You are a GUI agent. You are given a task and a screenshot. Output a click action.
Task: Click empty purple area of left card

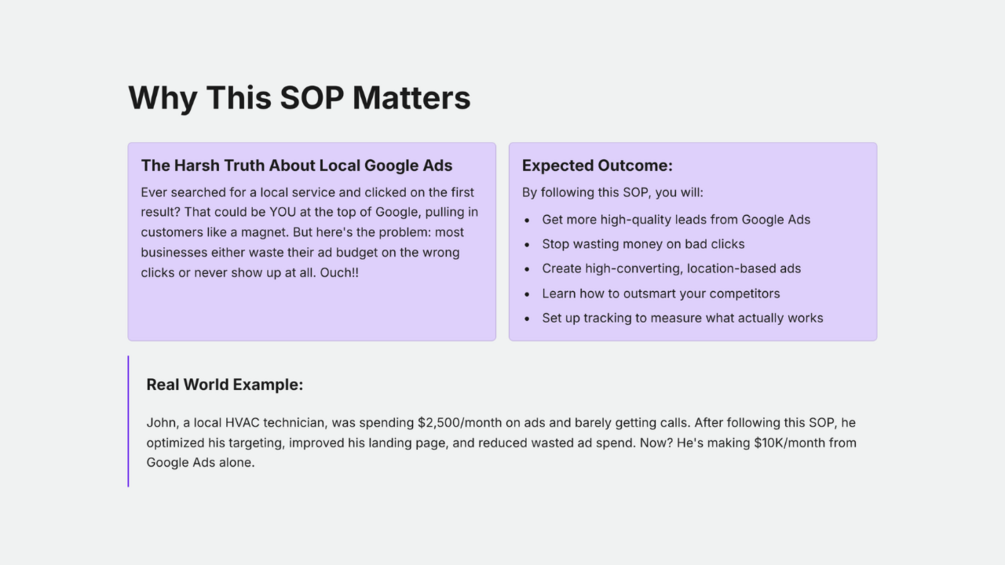[311, 311]
